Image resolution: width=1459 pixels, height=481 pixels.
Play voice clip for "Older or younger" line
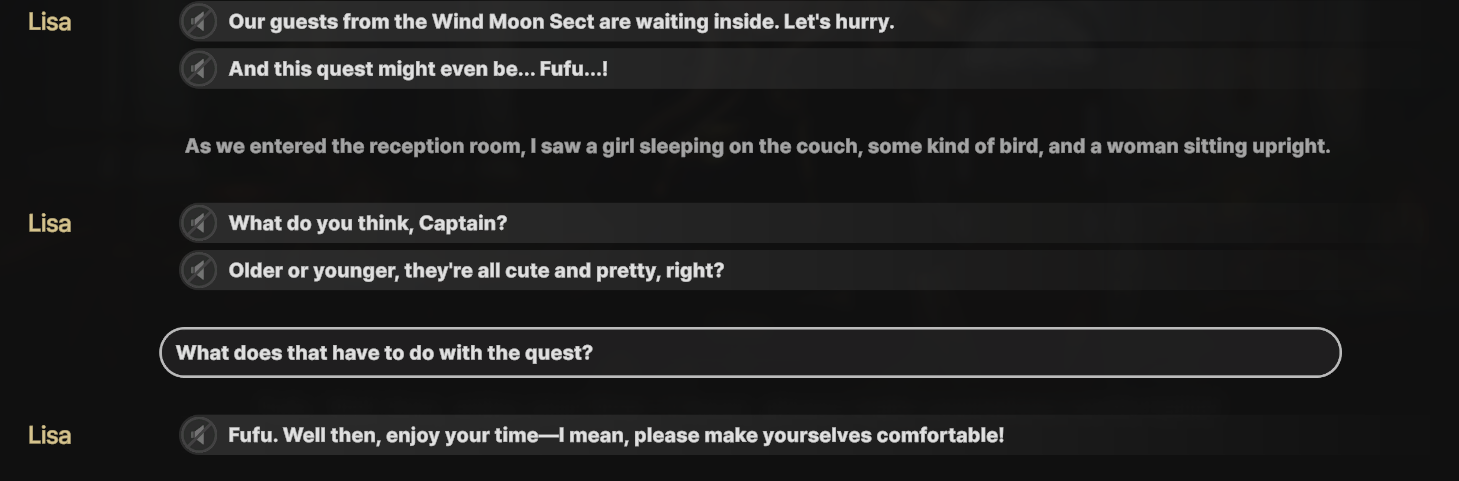pyautogui.click(x=199, y=270)
